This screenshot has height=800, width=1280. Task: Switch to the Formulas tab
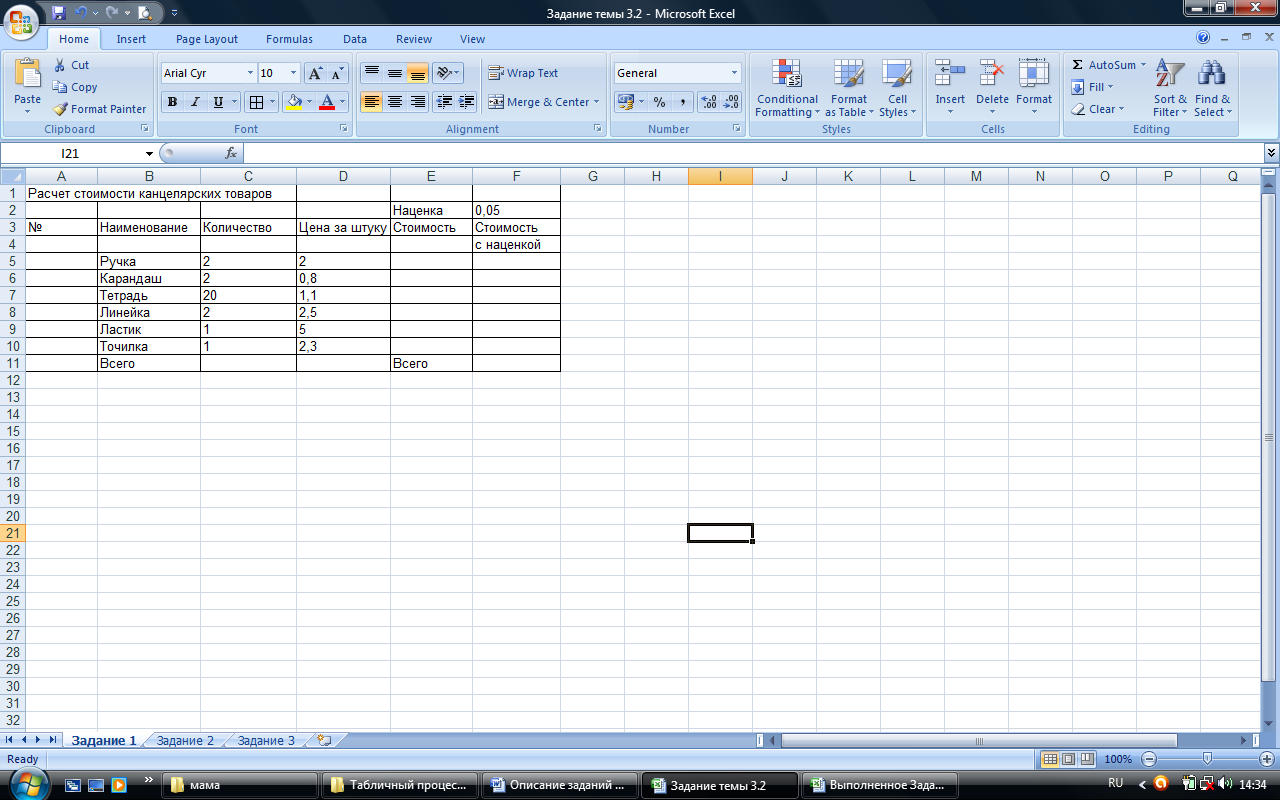coord(289,39)
